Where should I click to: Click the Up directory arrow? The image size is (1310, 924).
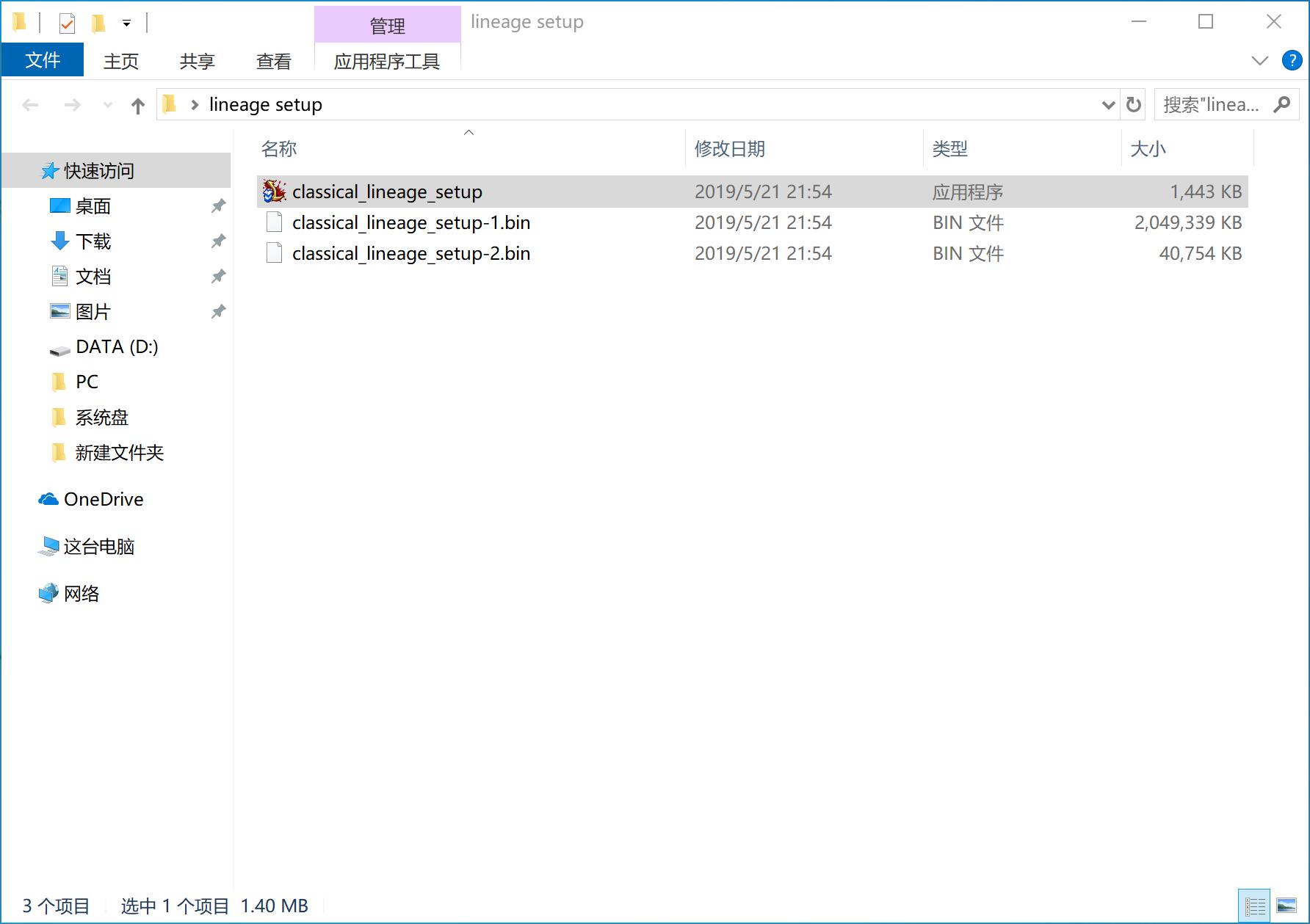138,106
